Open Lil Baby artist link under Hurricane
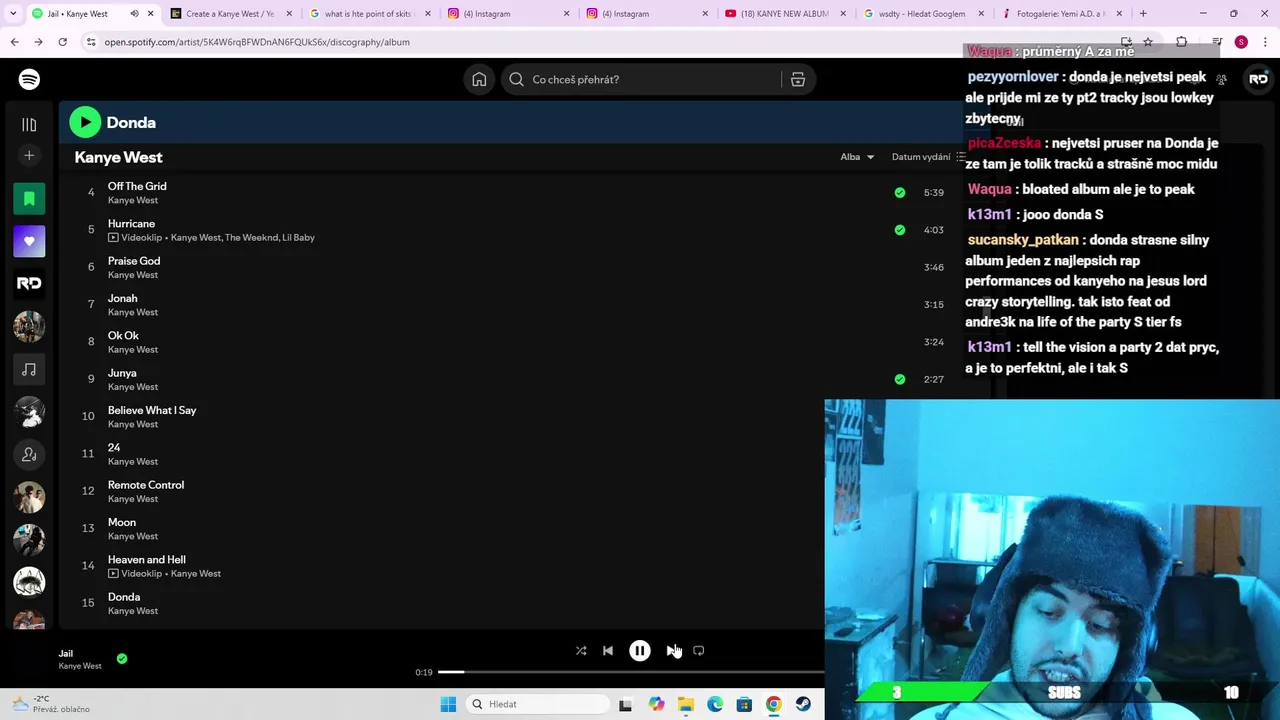The height and width of the screenshot is (720, 1280). (x=298, y=238)
